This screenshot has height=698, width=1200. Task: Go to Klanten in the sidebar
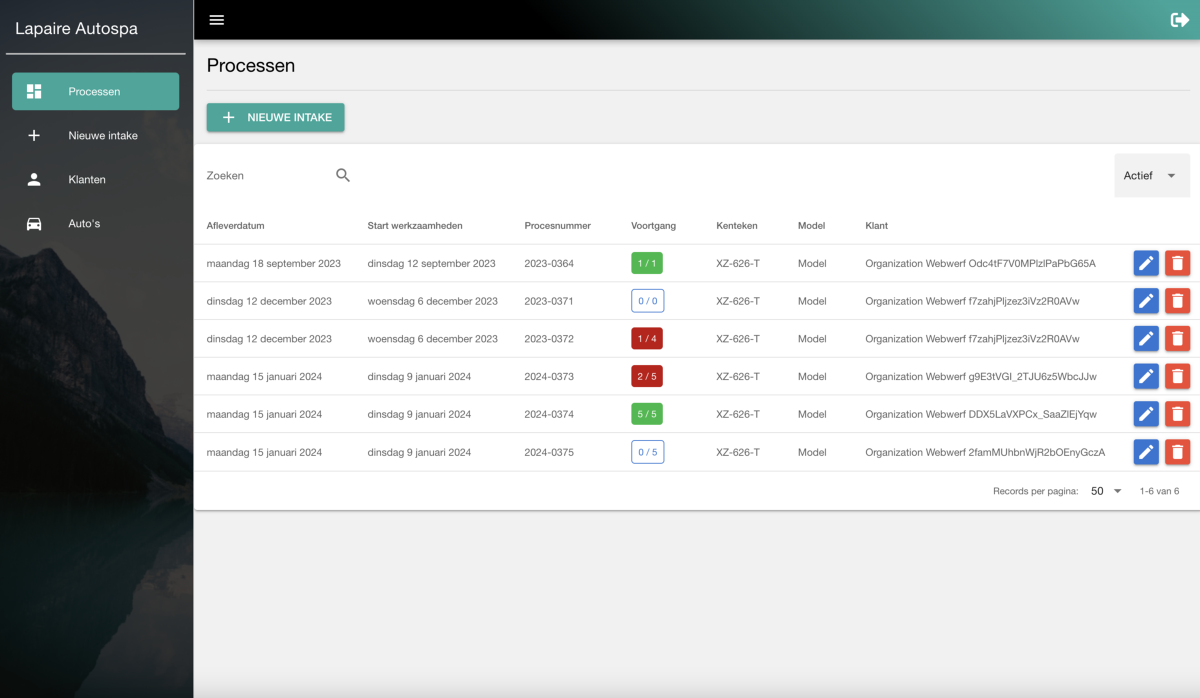pyautogui.click(x=87, y=180)
